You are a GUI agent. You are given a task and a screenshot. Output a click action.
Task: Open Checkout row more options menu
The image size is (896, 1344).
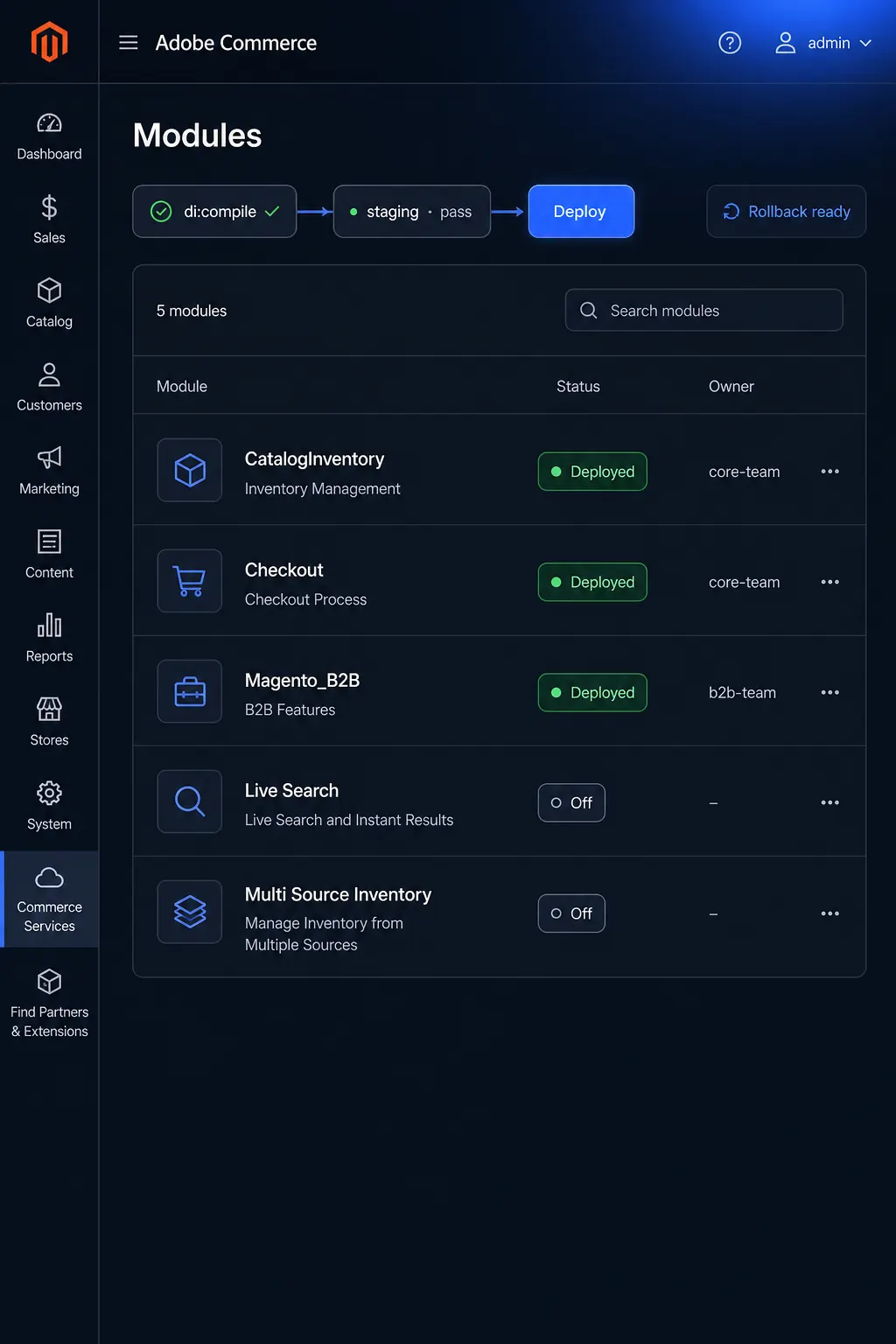pos(830,582)
